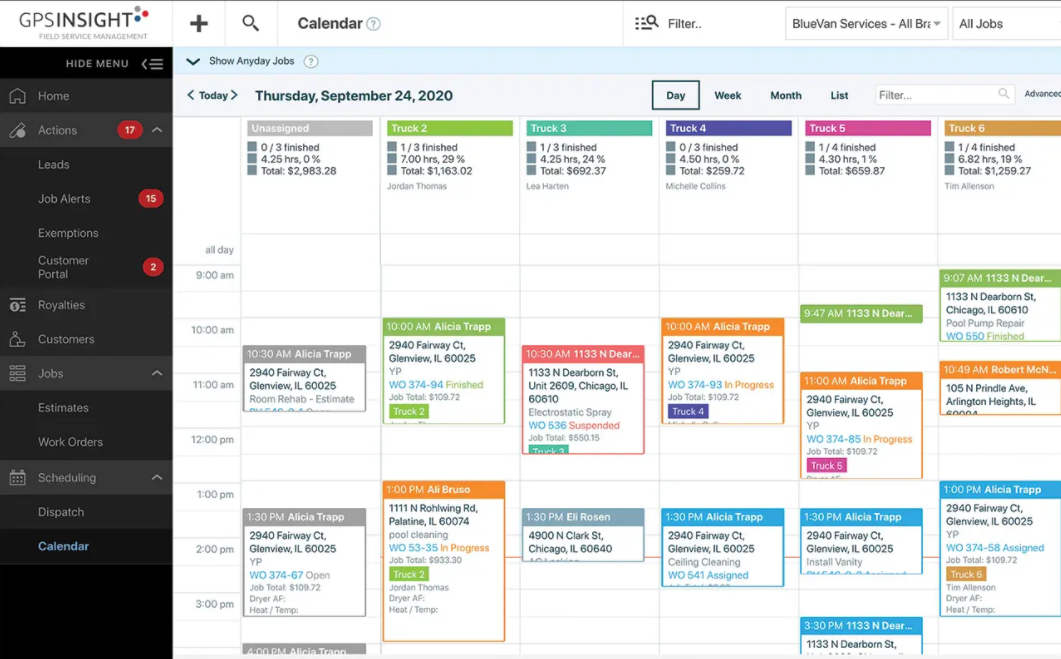Click the plus add-new icon
Viewport: 1061px width, 659px height.
tap(198, 24)
